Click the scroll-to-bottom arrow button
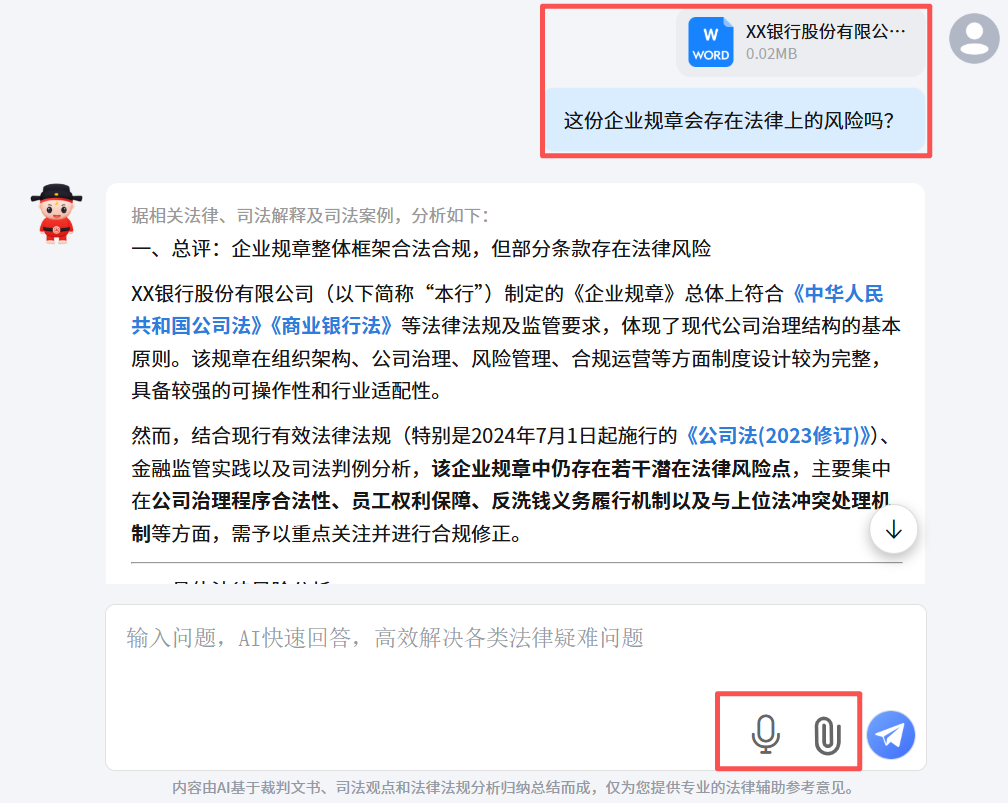The width and height of the screenshot is (1008, 803). coord(894,530)
